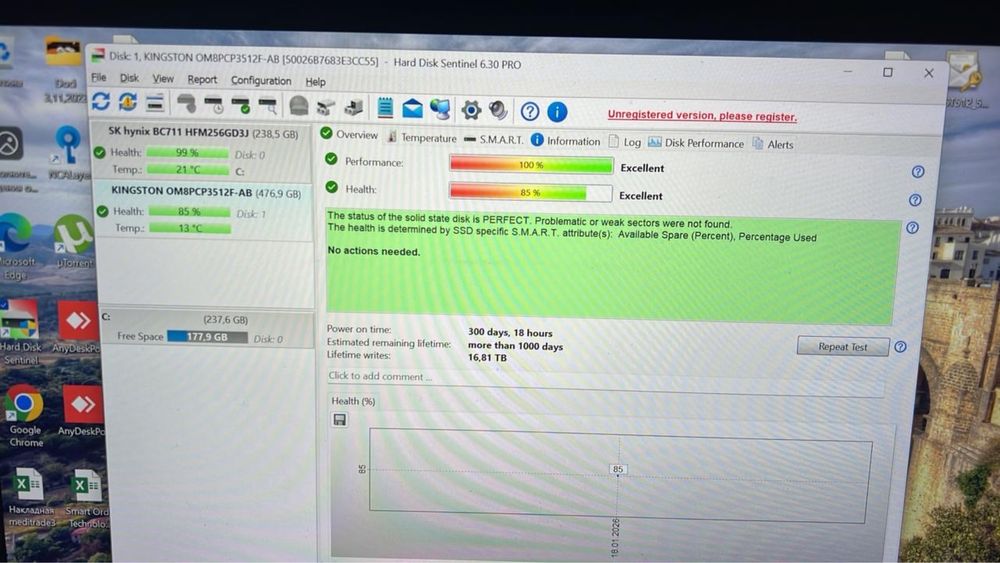The height and width of the screenshot is (563, 1000).
Task: Open the Smart Ord Excel file on desktop
Action: coord(87,499)
